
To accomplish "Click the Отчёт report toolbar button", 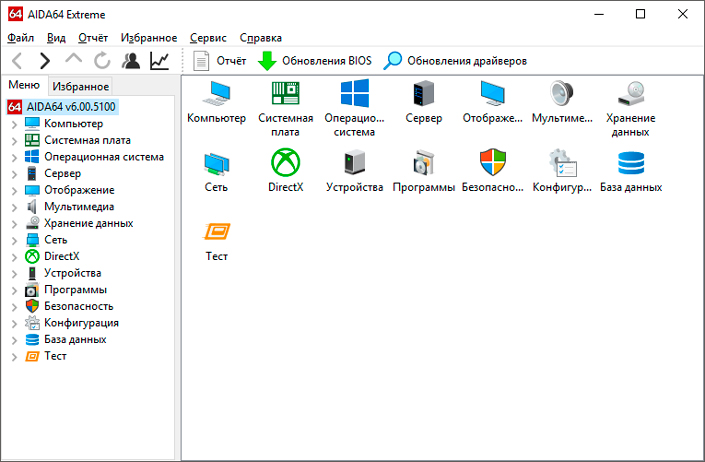I will click(x=219, y=61).
